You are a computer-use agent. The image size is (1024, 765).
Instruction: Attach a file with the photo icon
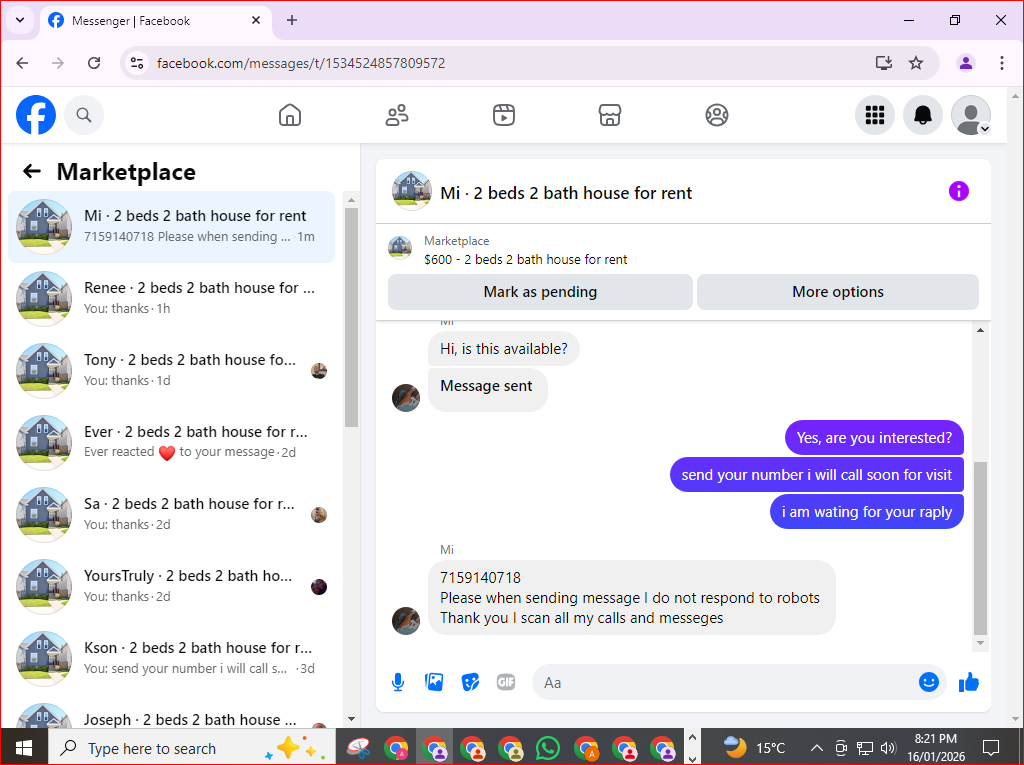point(434,682)
